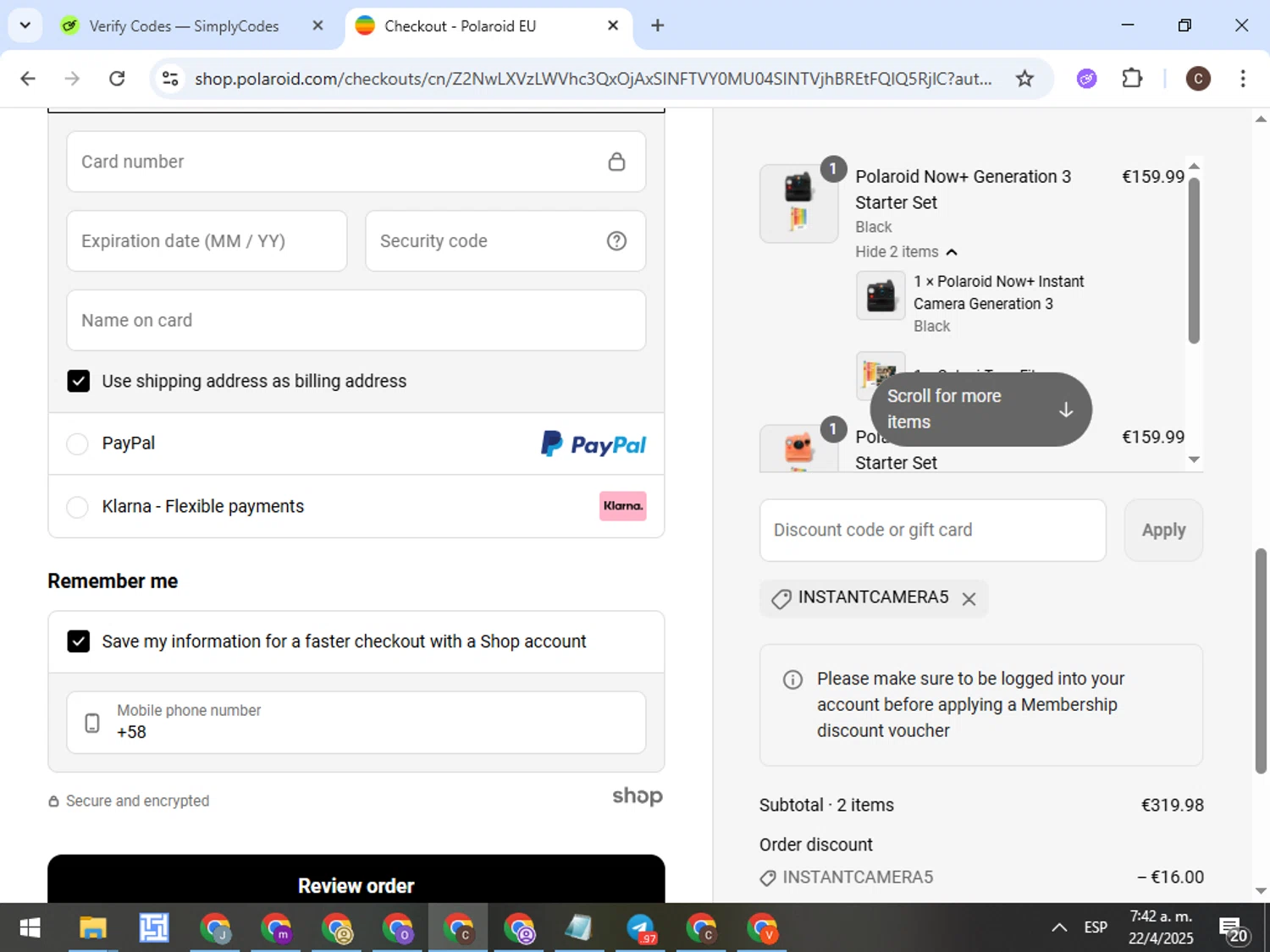Screen dimensions: 1270x952
Task: Click the Expiration date field
Action: click(x=207, y=241)
